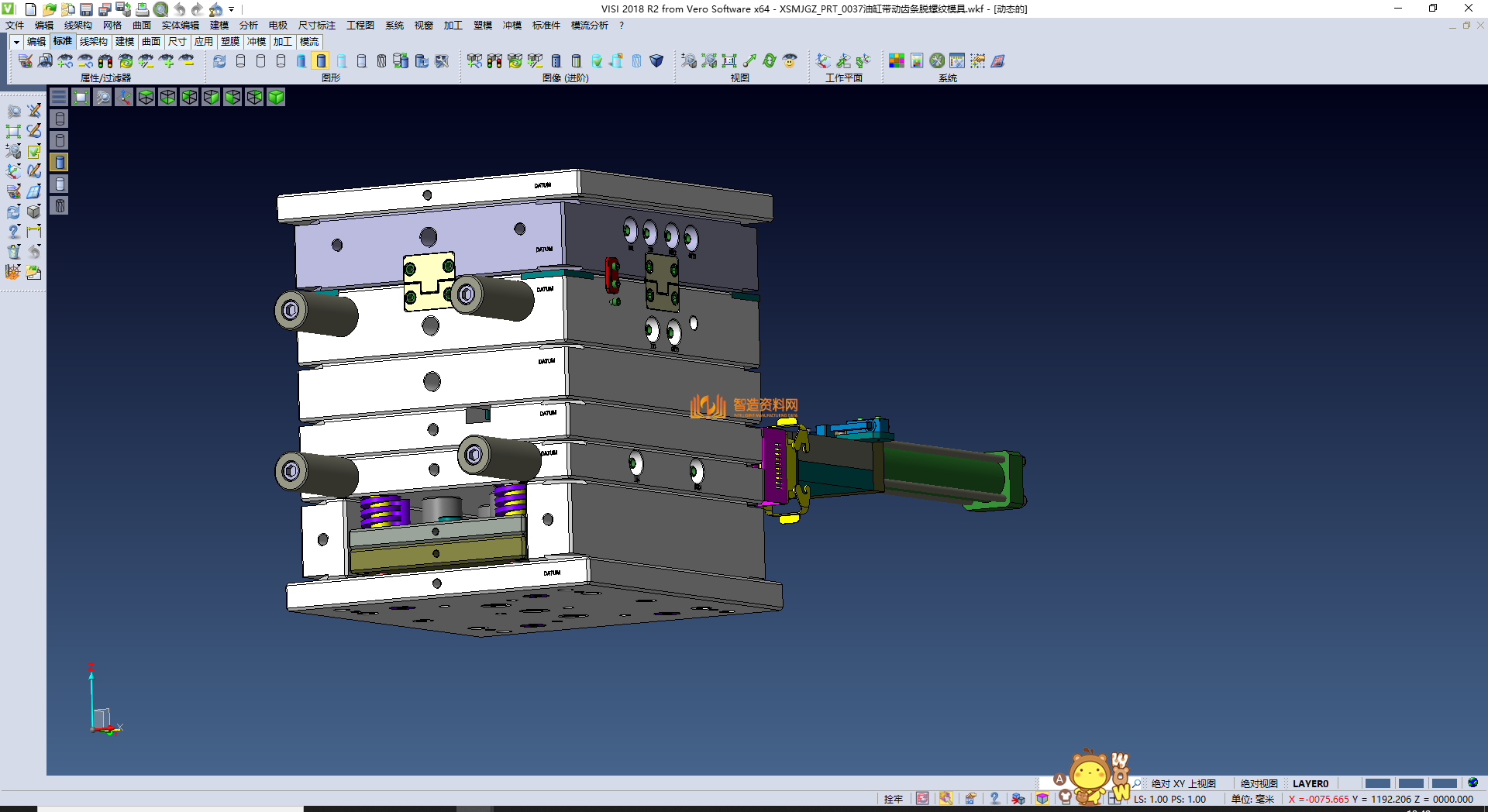
Task: Click the color palette grid icon
Action: pyautogui.click(x=897, y=60)
